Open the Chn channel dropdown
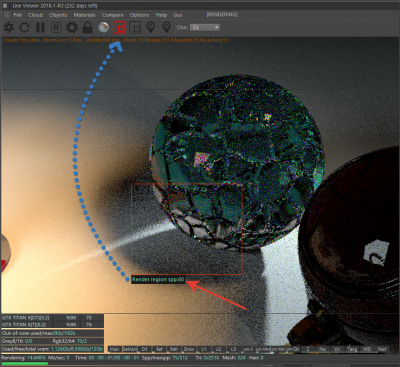Screen dimensions: 400x367 coord(205,27)
